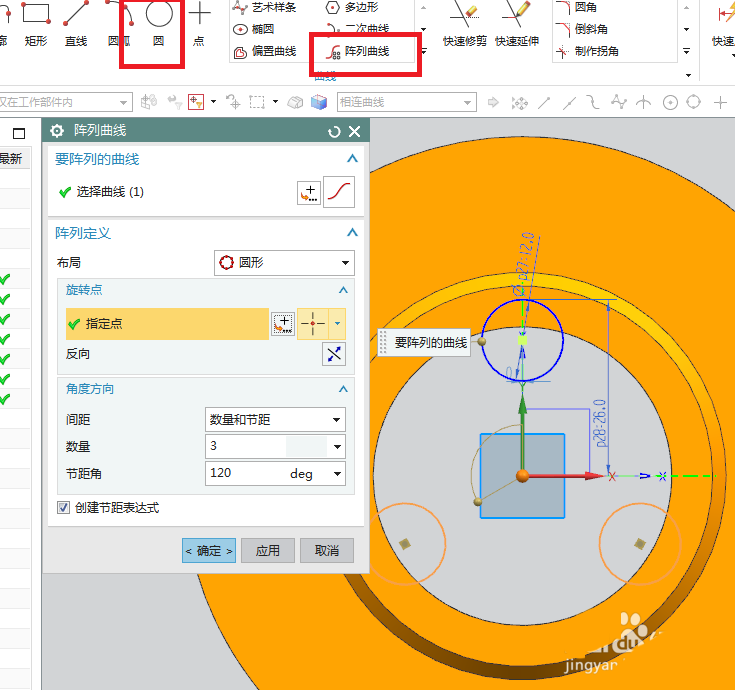Collapse the 要阵列的曲线 section
The image size is (735, 690).
pos(352,159)
